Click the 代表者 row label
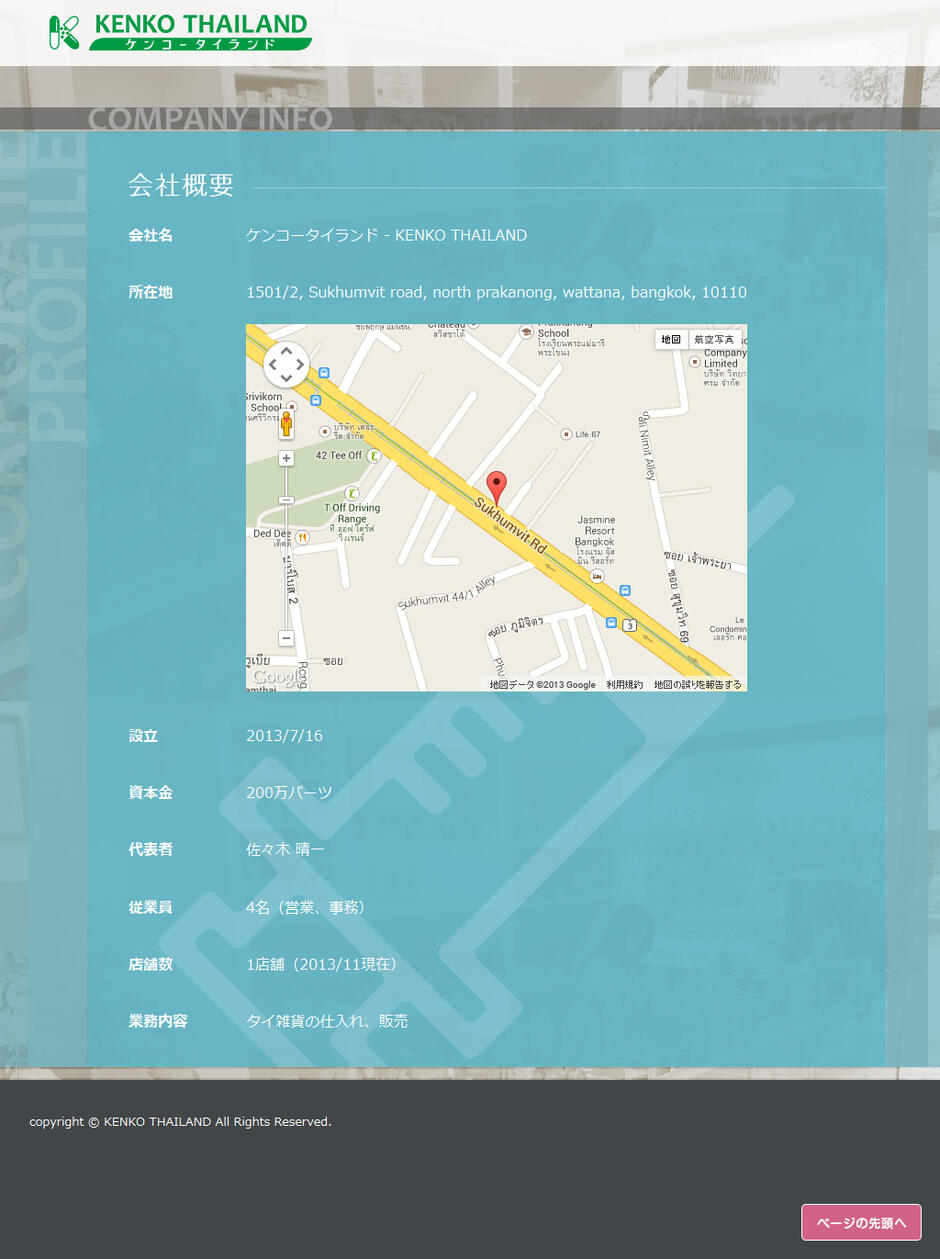Viewport: 940px width, 1259px height. tap(150, 850)
